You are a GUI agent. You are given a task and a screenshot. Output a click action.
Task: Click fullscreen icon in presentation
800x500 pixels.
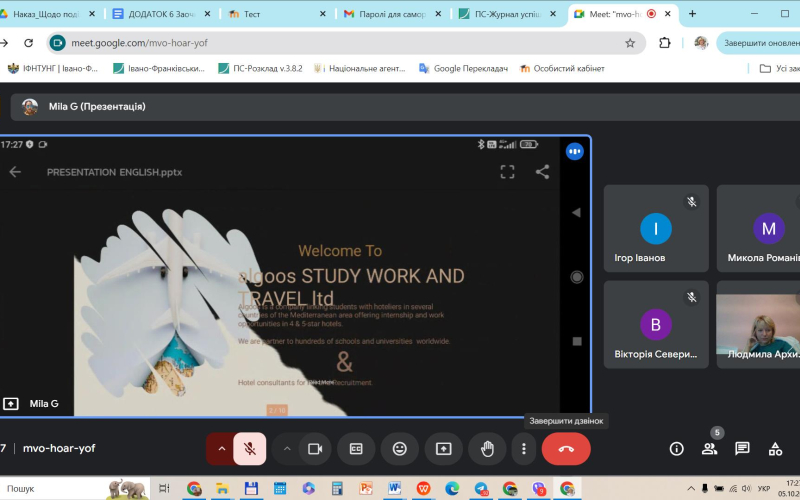click(x=507, y=172)
